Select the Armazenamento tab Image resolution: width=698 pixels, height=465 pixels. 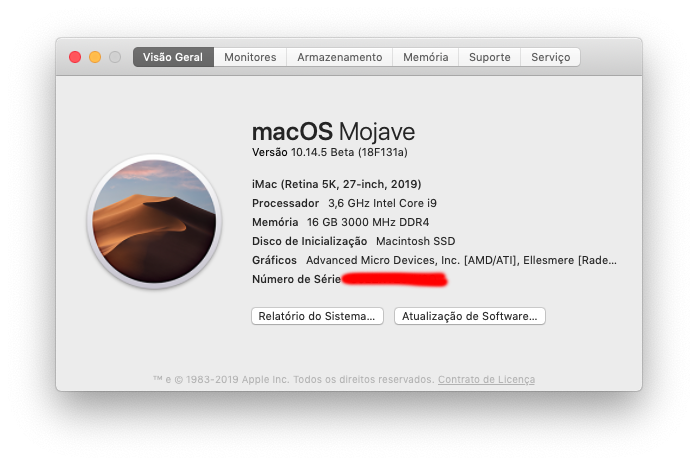point(340,57)
